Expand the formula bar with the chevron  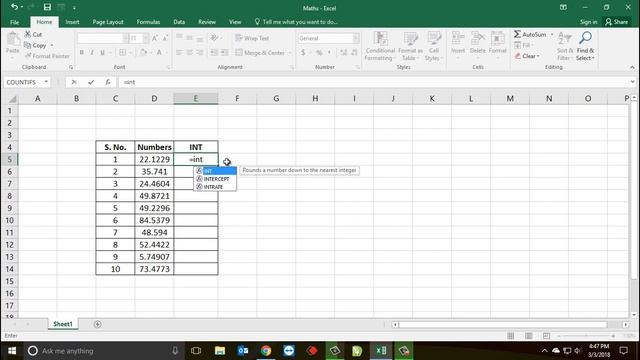click(x=632, y=82)
